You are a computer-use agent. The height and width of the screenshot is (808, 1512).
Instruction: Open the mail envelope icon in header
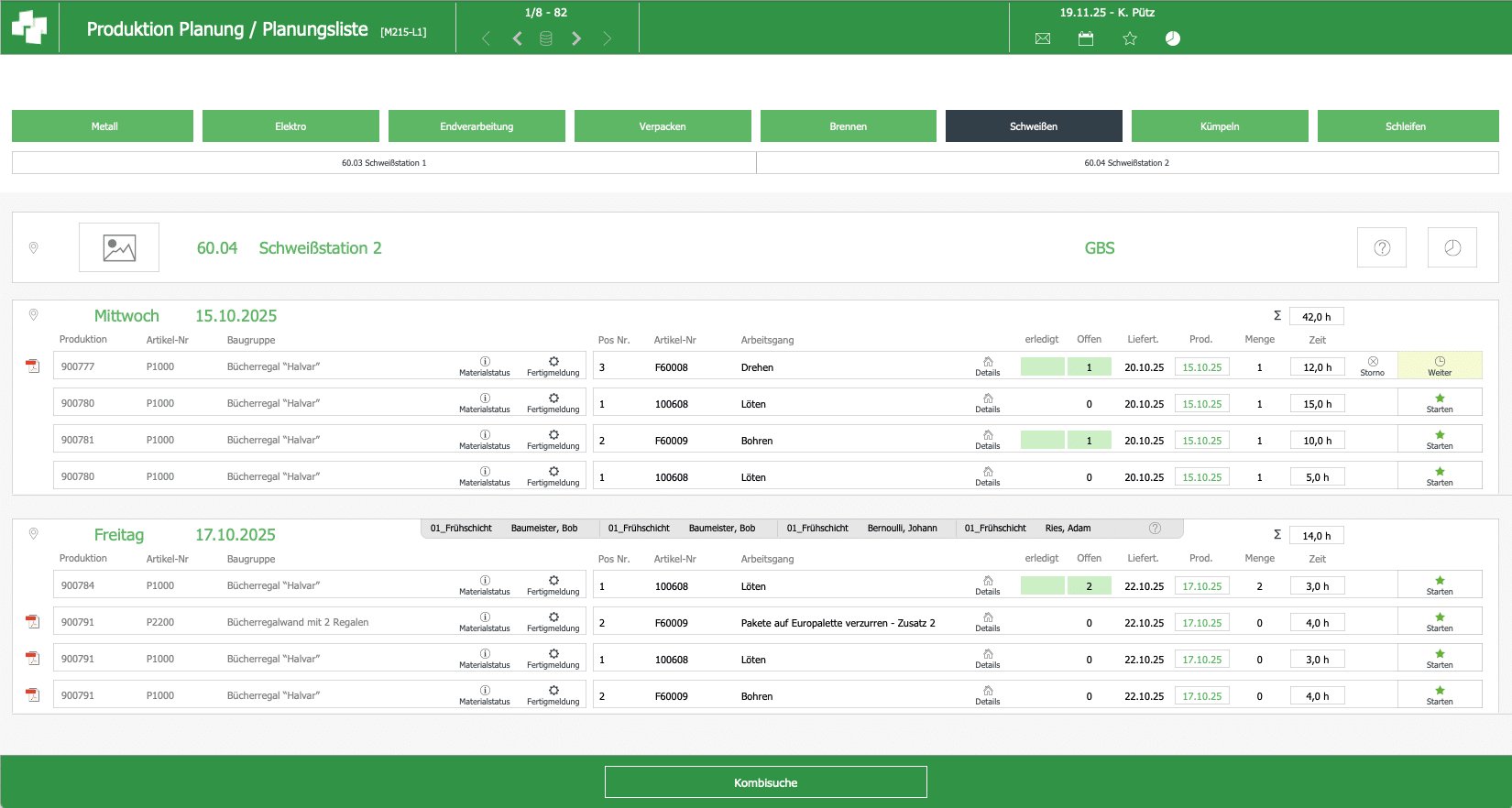tap(1042, 38)
